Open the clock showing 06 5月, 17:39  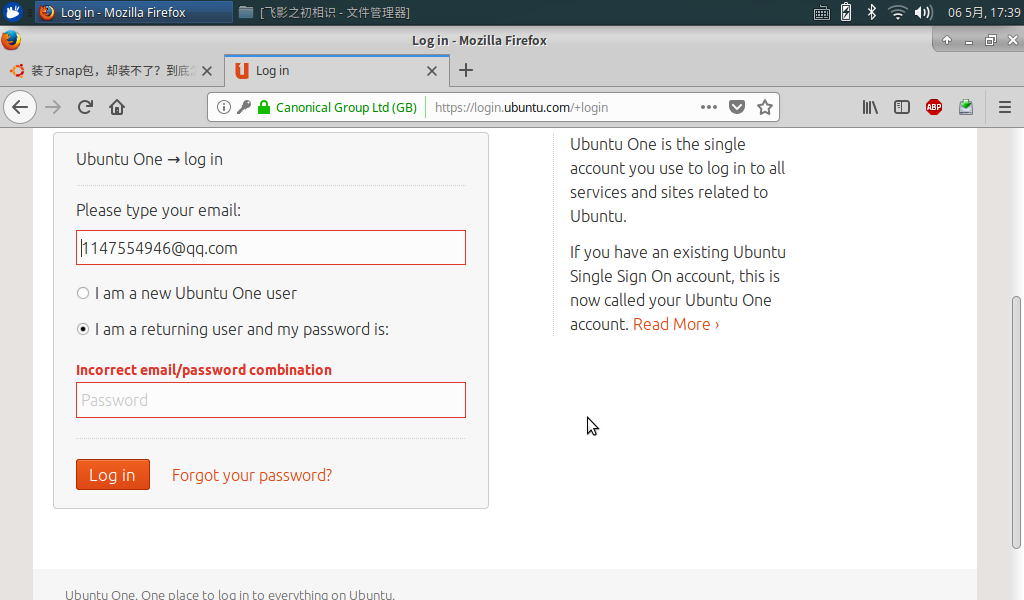[x=984, y=12]
